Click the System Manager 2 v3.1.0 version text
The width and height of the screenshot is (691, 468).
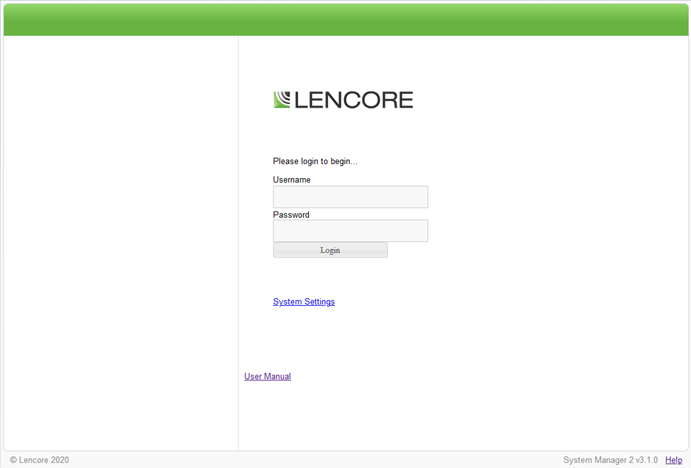click(x=610, y=460)
